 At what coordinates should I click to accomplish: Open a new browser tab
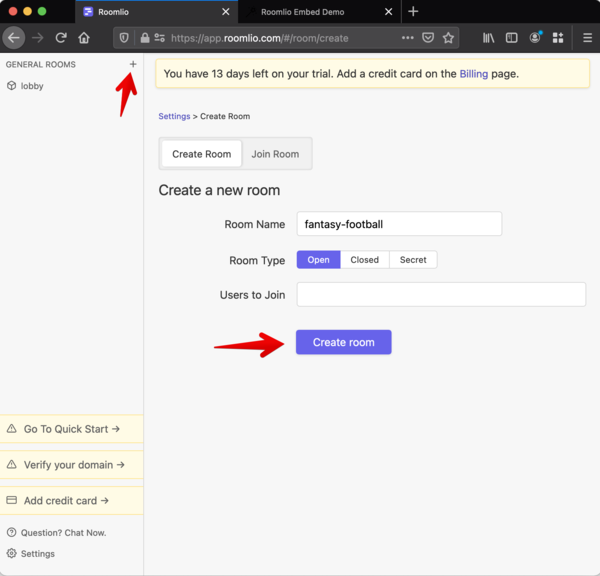pyautogui.click(x=413, y=12)
